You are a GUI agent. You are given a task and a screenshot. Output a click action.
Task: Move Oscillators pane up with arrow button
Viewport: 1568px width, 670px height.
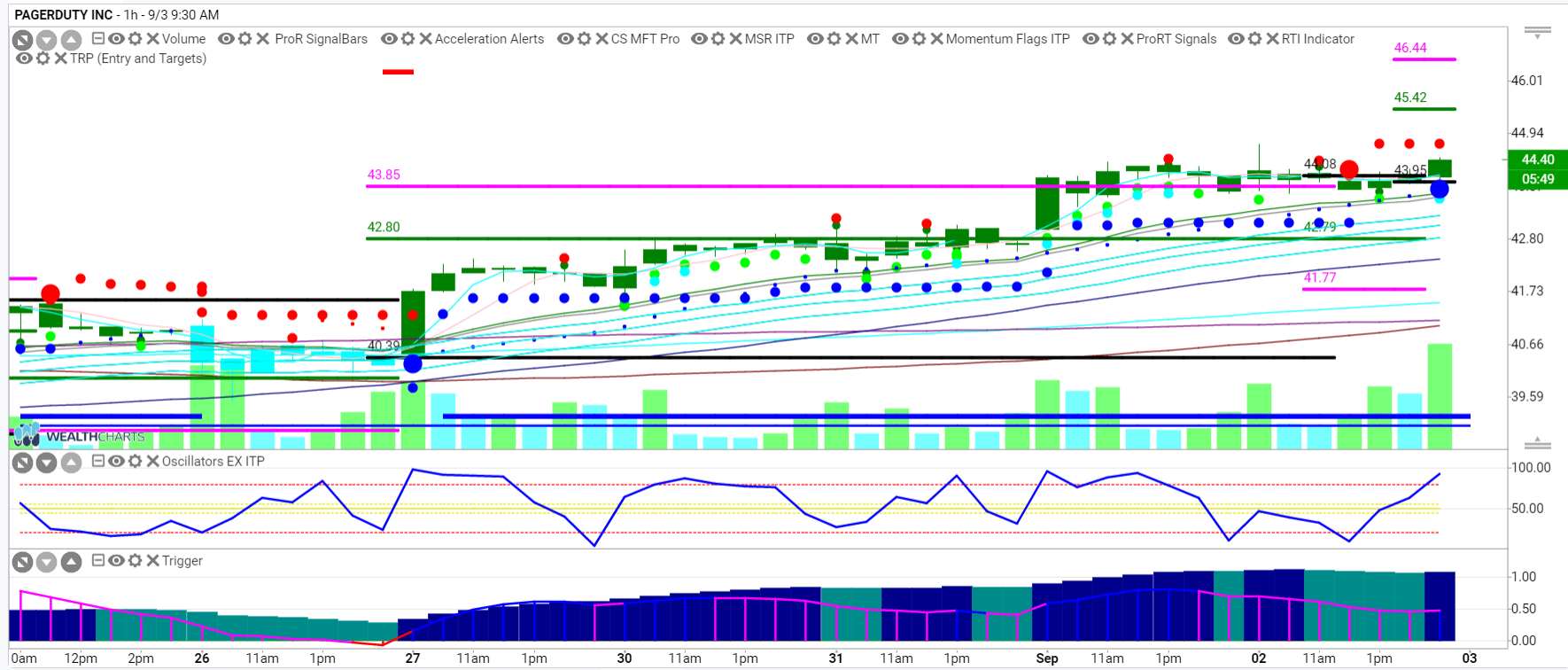[x=72, y=463]
